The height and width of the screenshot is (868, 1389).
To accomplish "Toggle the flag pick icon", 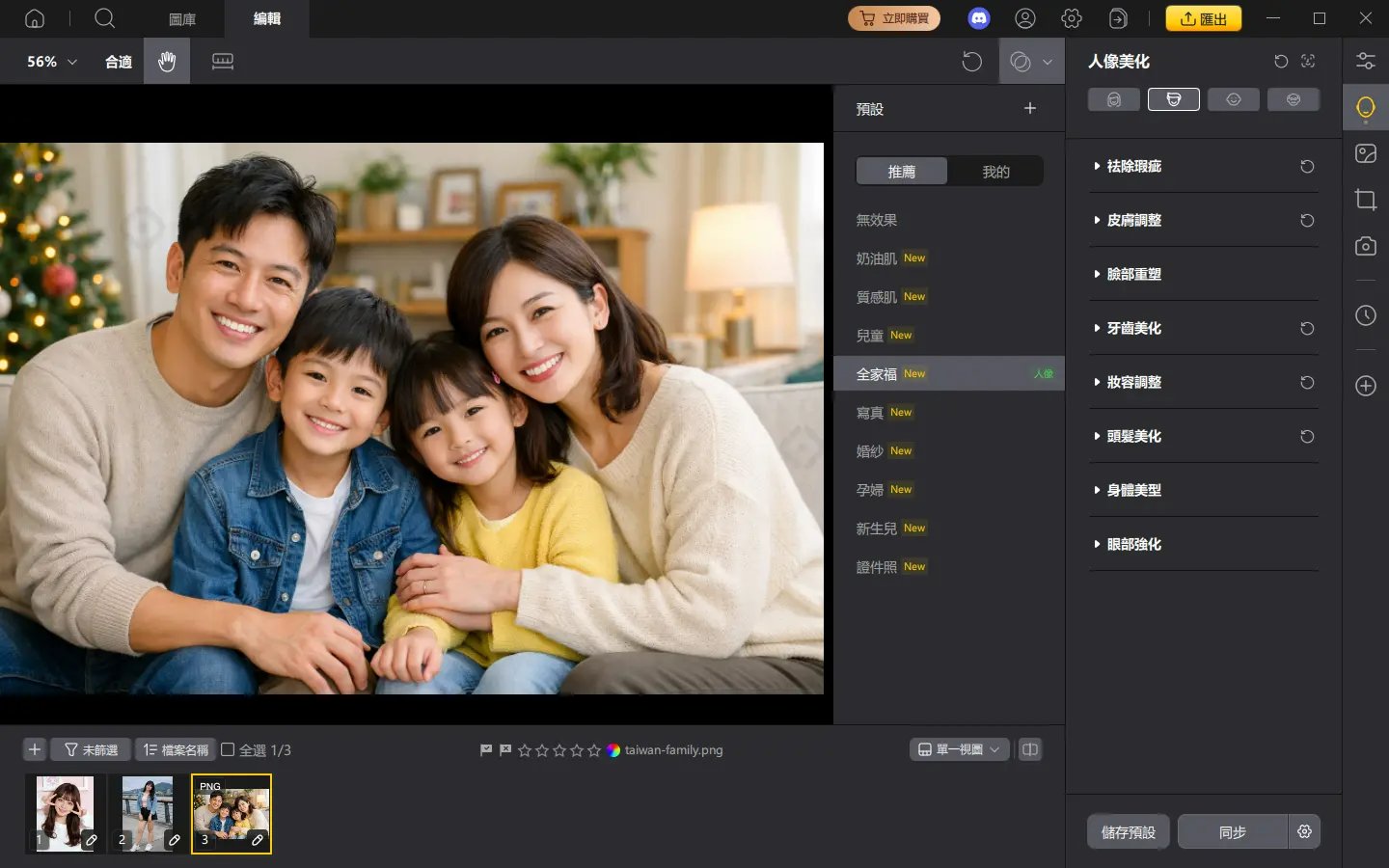I will coord(486,749).
